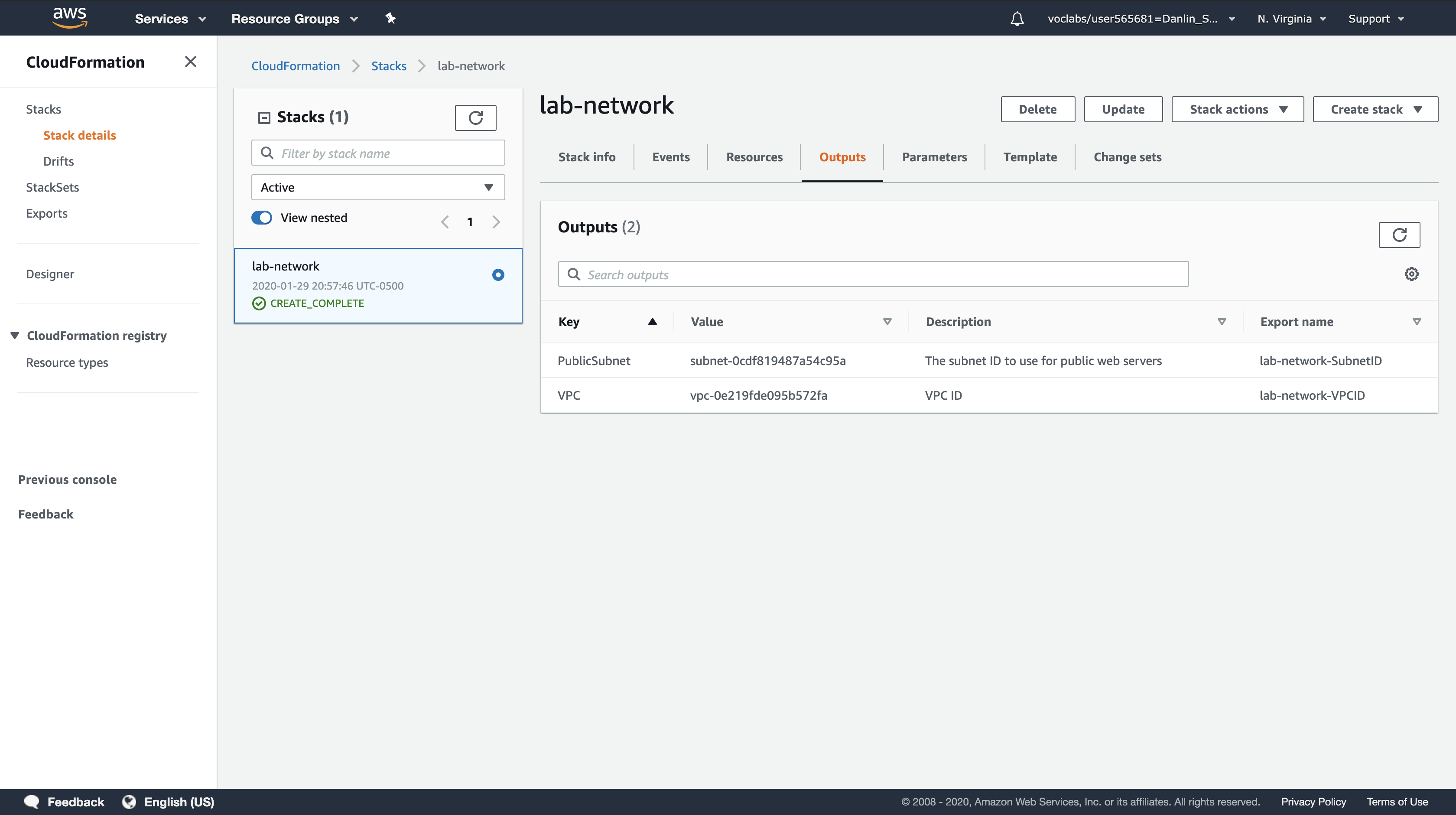The width and height of the screenshot is (1456, 815).
Task: Collapse the Stacks panel with minus icon
Action: click(264, 117)
